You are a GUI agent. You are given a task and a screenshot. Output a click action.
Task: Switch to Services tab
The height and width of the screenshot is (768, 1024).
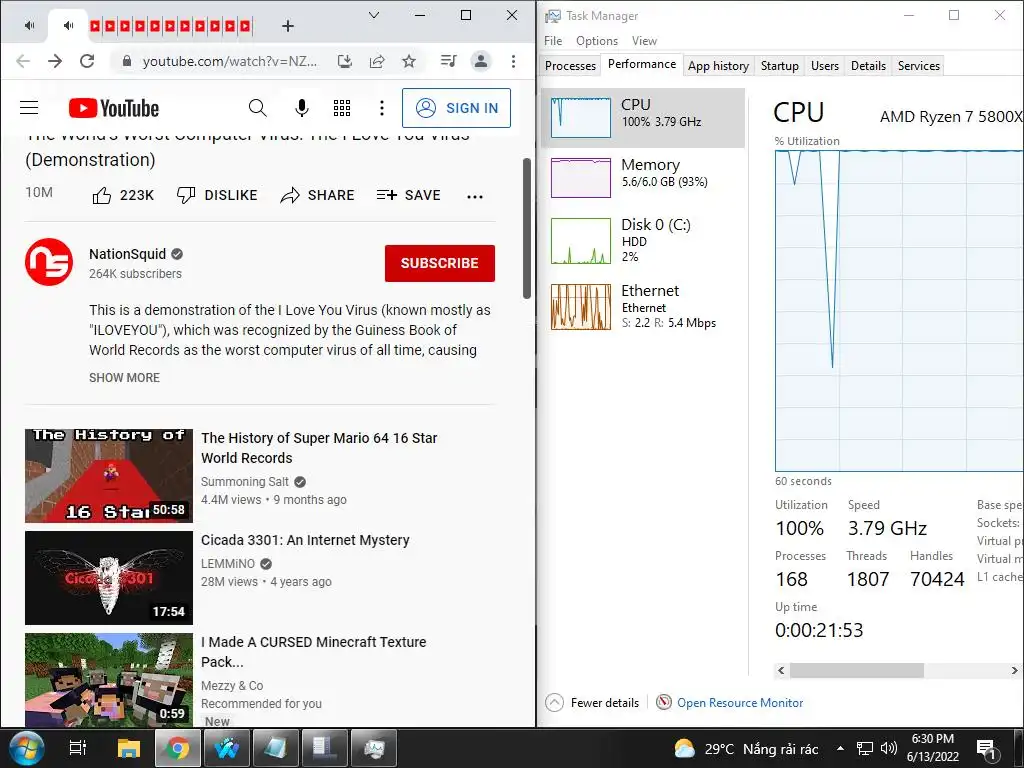coord(919,65)
